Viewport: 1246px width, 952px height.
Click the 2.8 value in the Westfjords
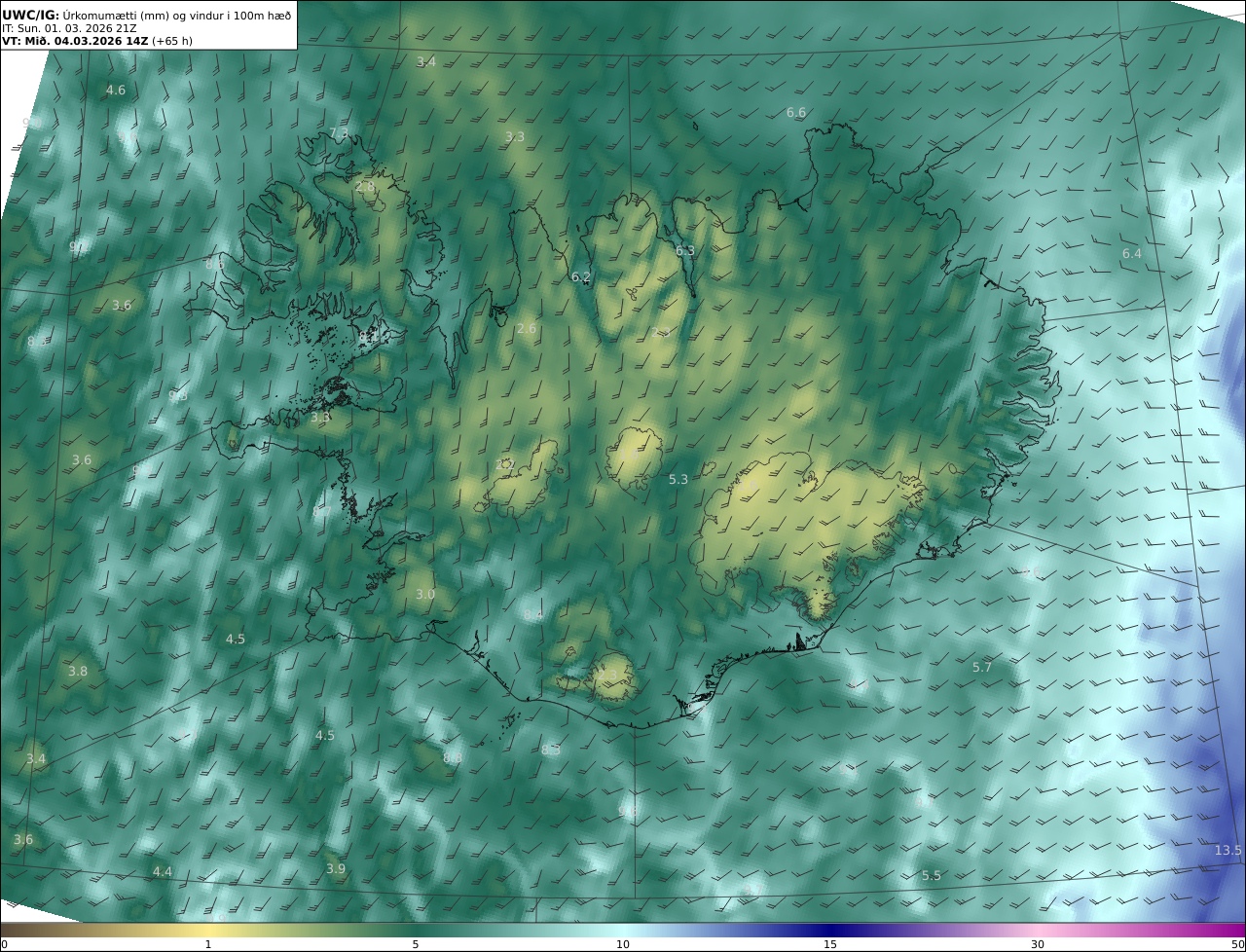click(365, 186)
